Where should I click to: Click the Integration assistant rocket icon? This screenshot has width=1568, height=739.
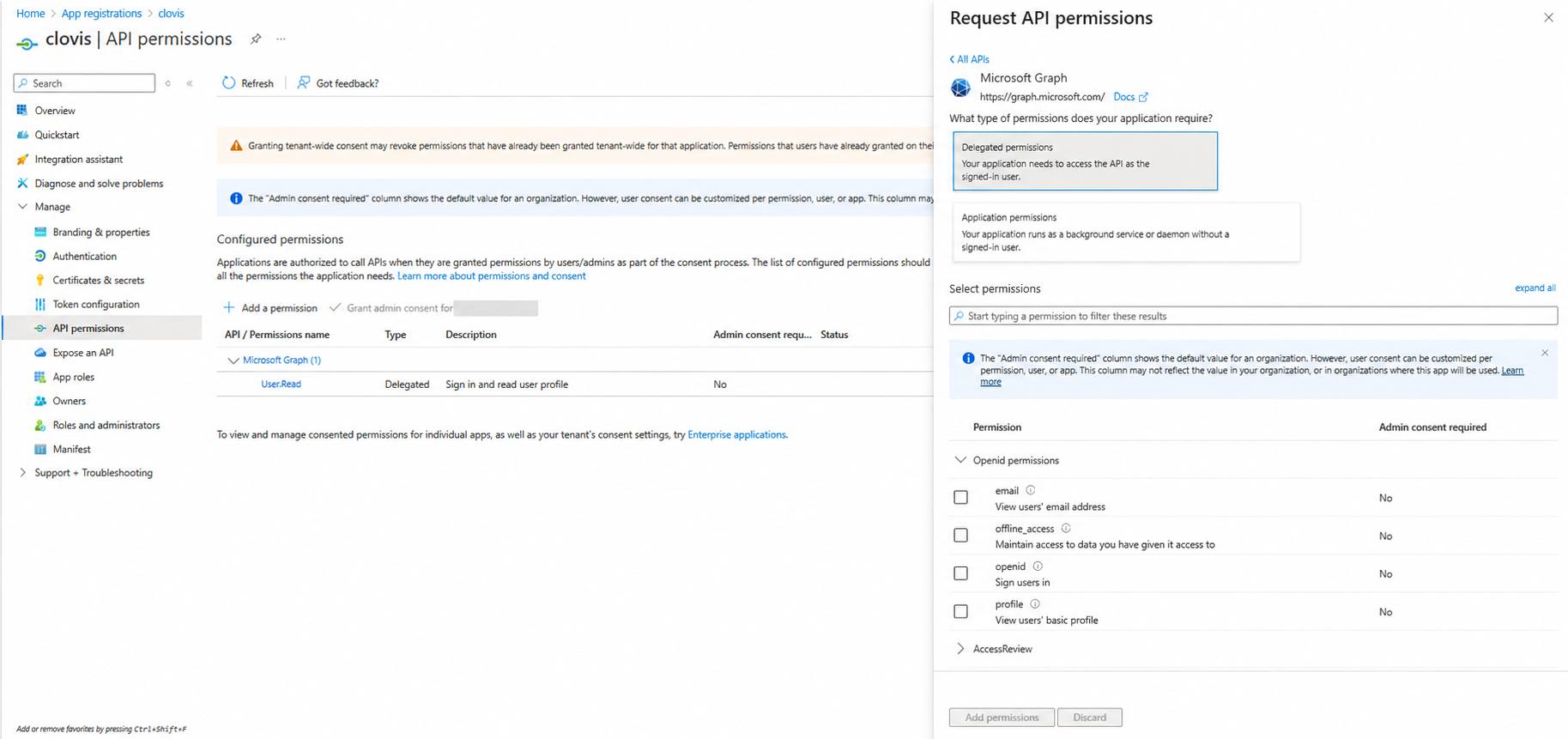22,159
